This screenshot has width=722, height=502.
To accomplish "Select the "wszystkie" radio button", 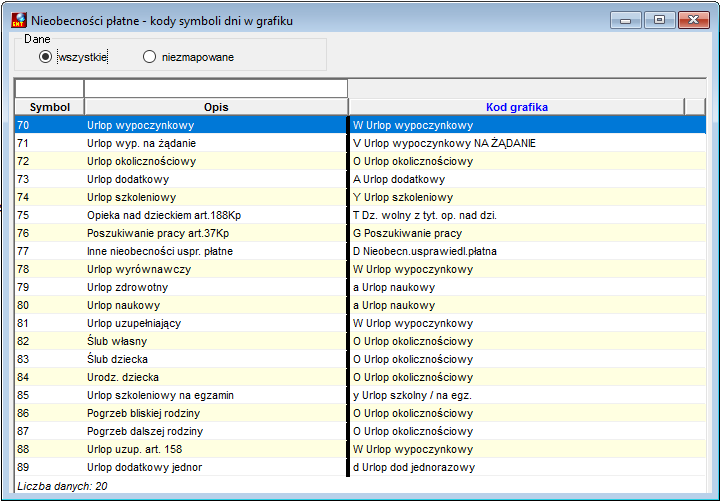I will click(45, 57).
